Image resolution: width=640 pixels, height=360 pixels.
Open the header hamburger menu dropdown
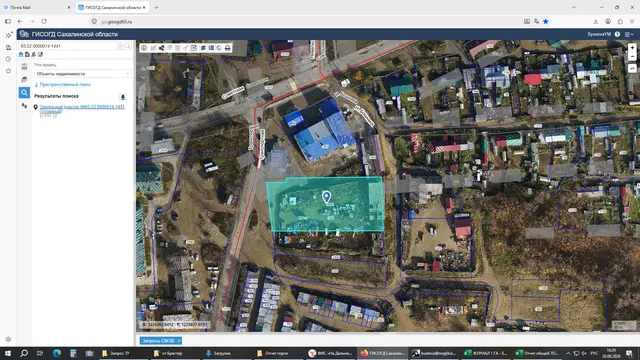[629, 34]
